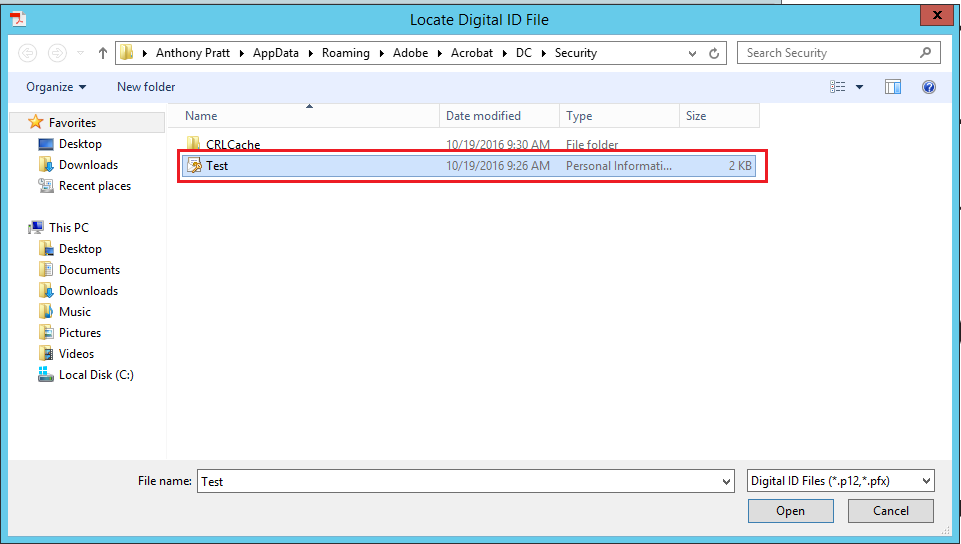Click the Up one level arrow
The height and width of the screenshot is (544, 961).
[x=102, y=53]
